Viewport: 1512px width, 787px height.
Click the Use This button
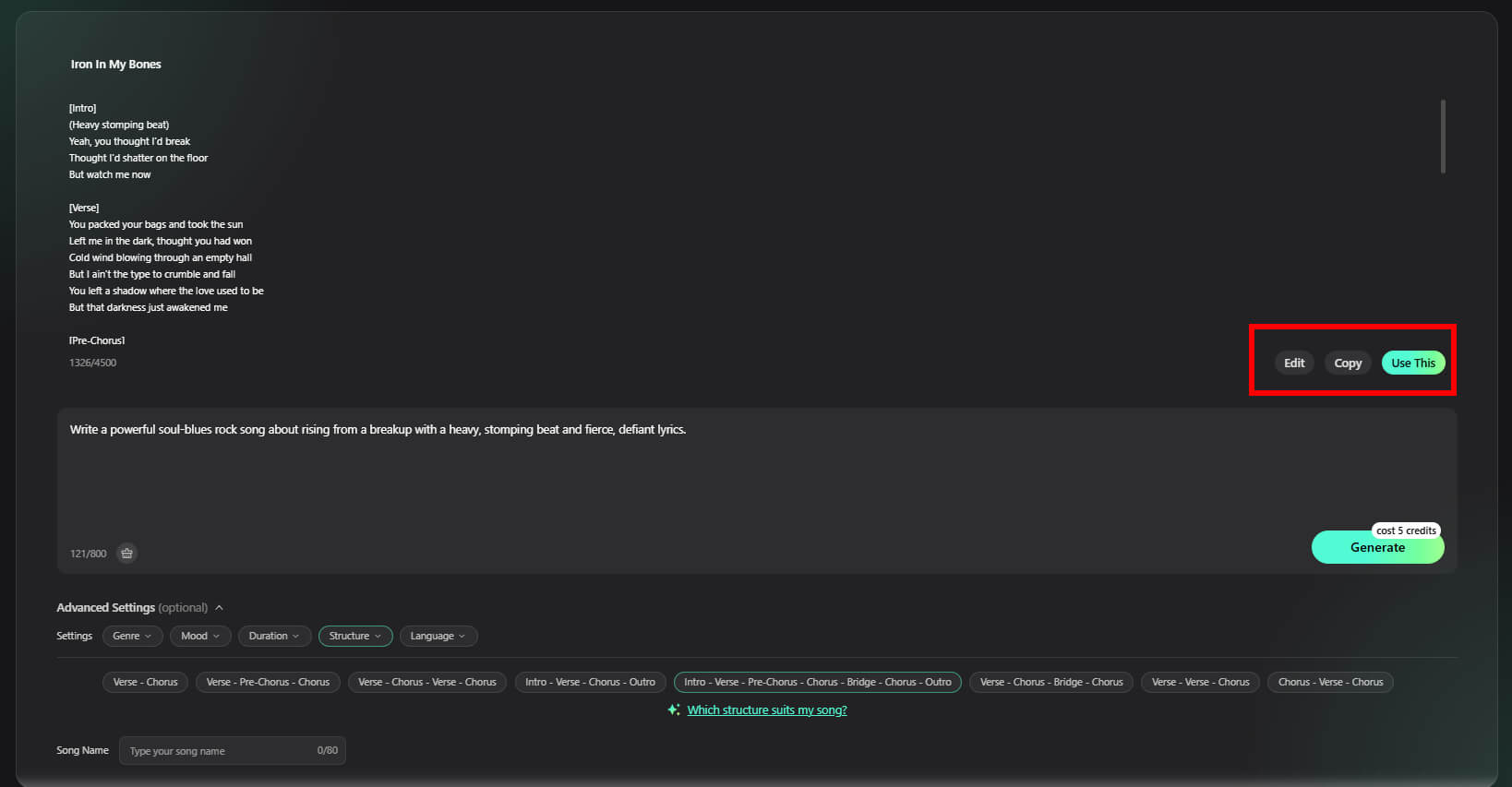pos(1413,363)
